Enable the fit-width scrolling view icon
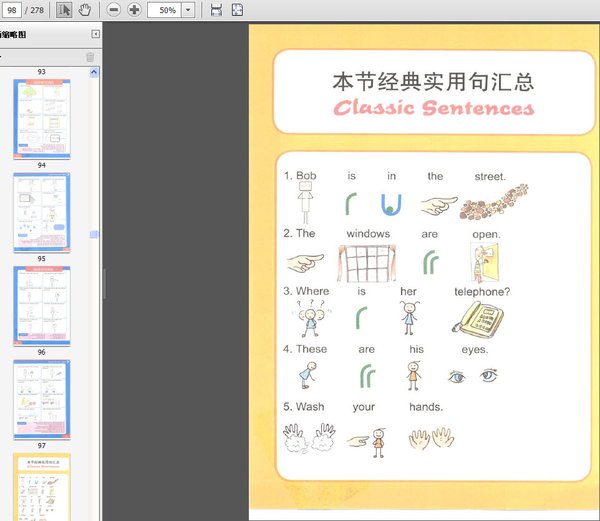The height and width of the screenshot is (521, 600). (217, 10)
